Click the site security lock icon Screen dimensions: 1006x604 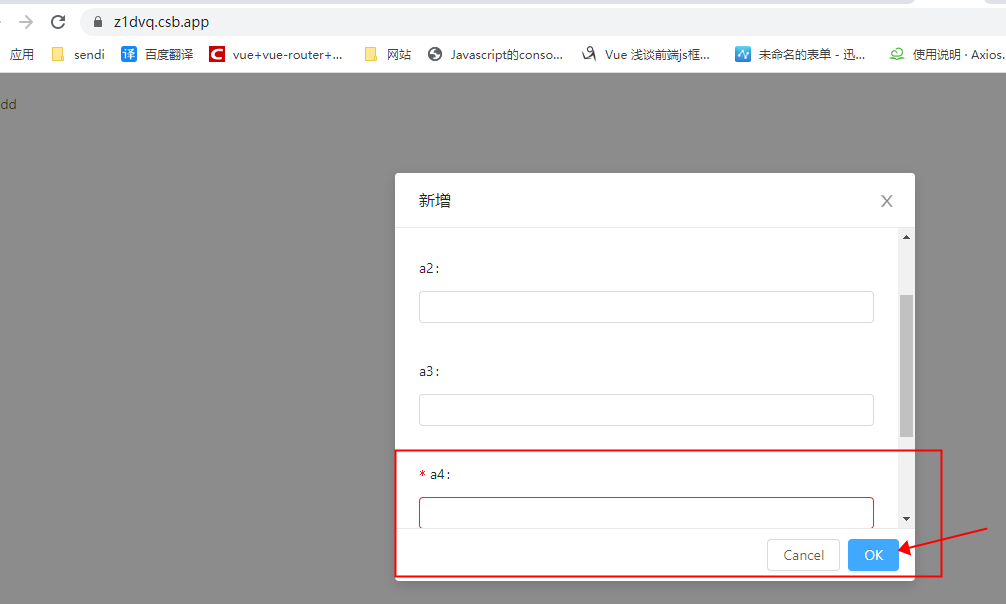coord(96,21)
